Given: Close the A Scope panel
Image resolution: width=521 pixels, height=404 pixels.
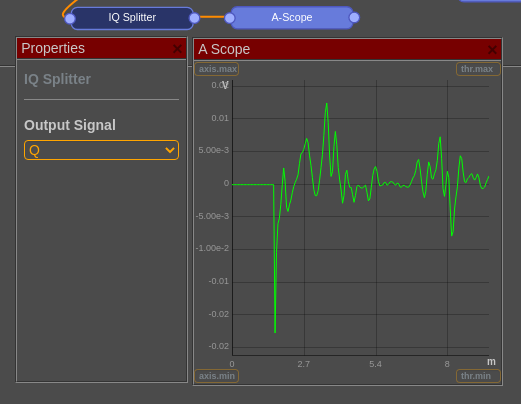Looking at the screenshot, I should [492, 50].
